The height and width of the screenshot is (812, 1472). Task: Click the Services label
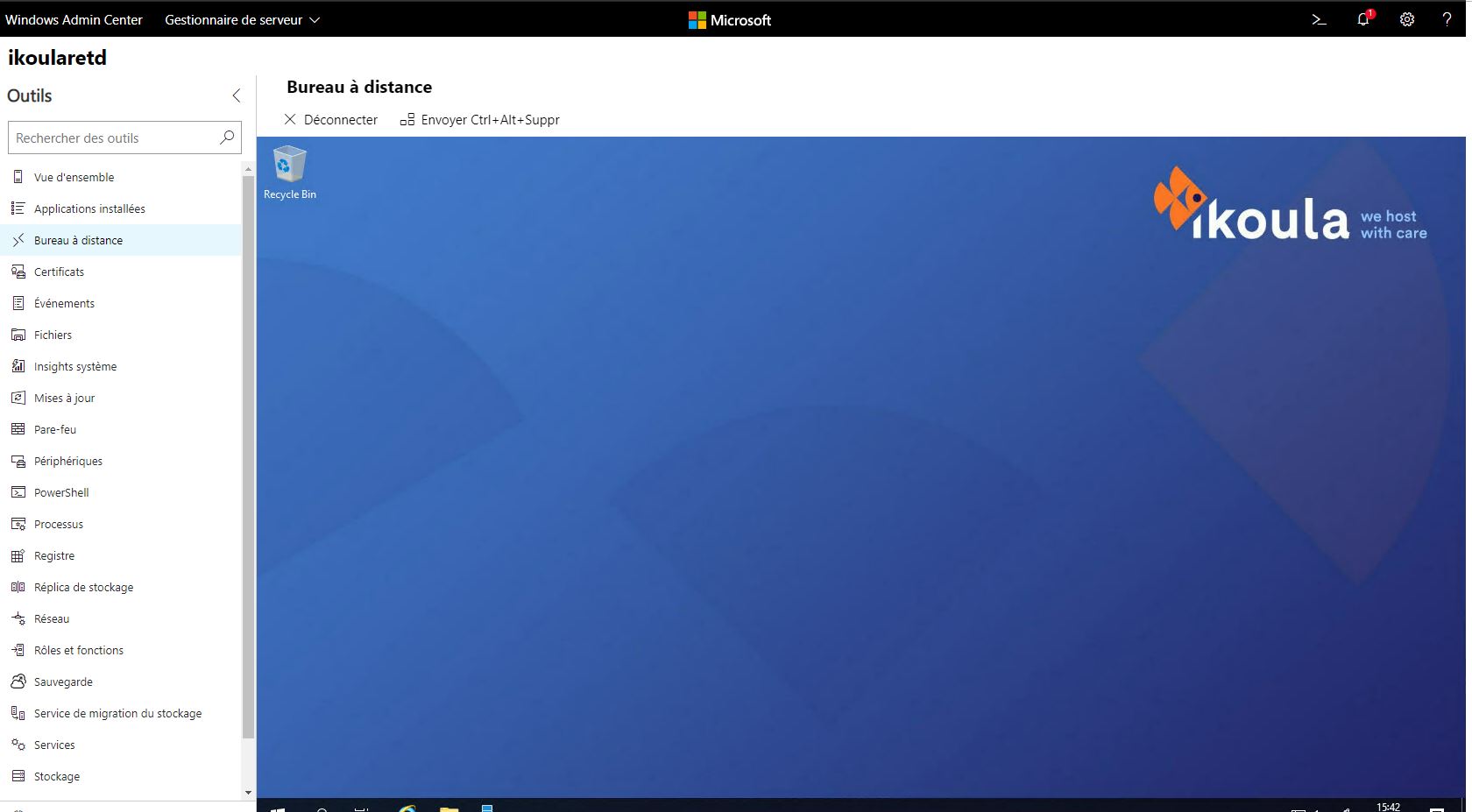[x=54, y=745]
